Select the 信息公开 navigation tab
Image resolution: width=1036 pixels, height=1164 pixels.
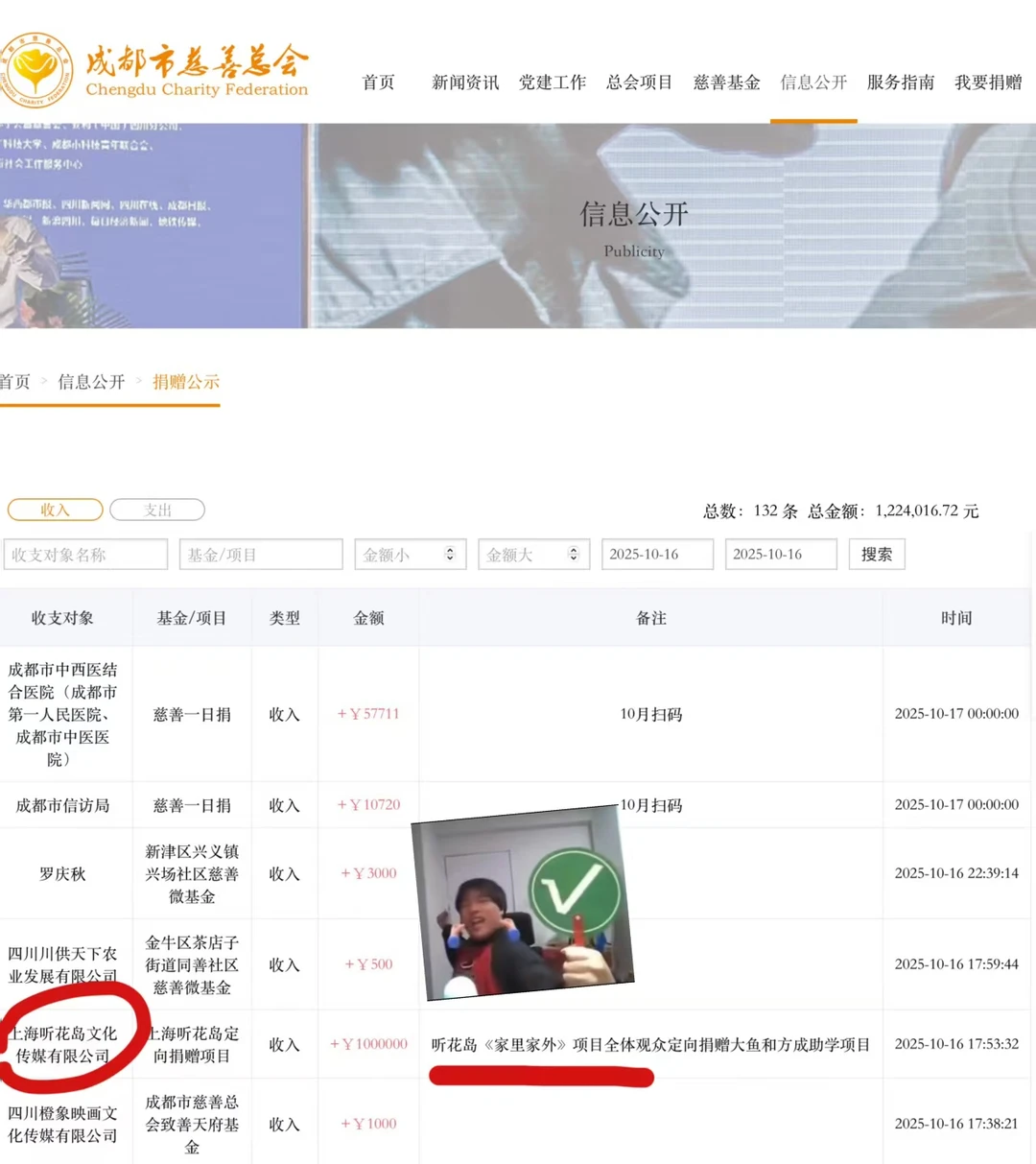812,83
